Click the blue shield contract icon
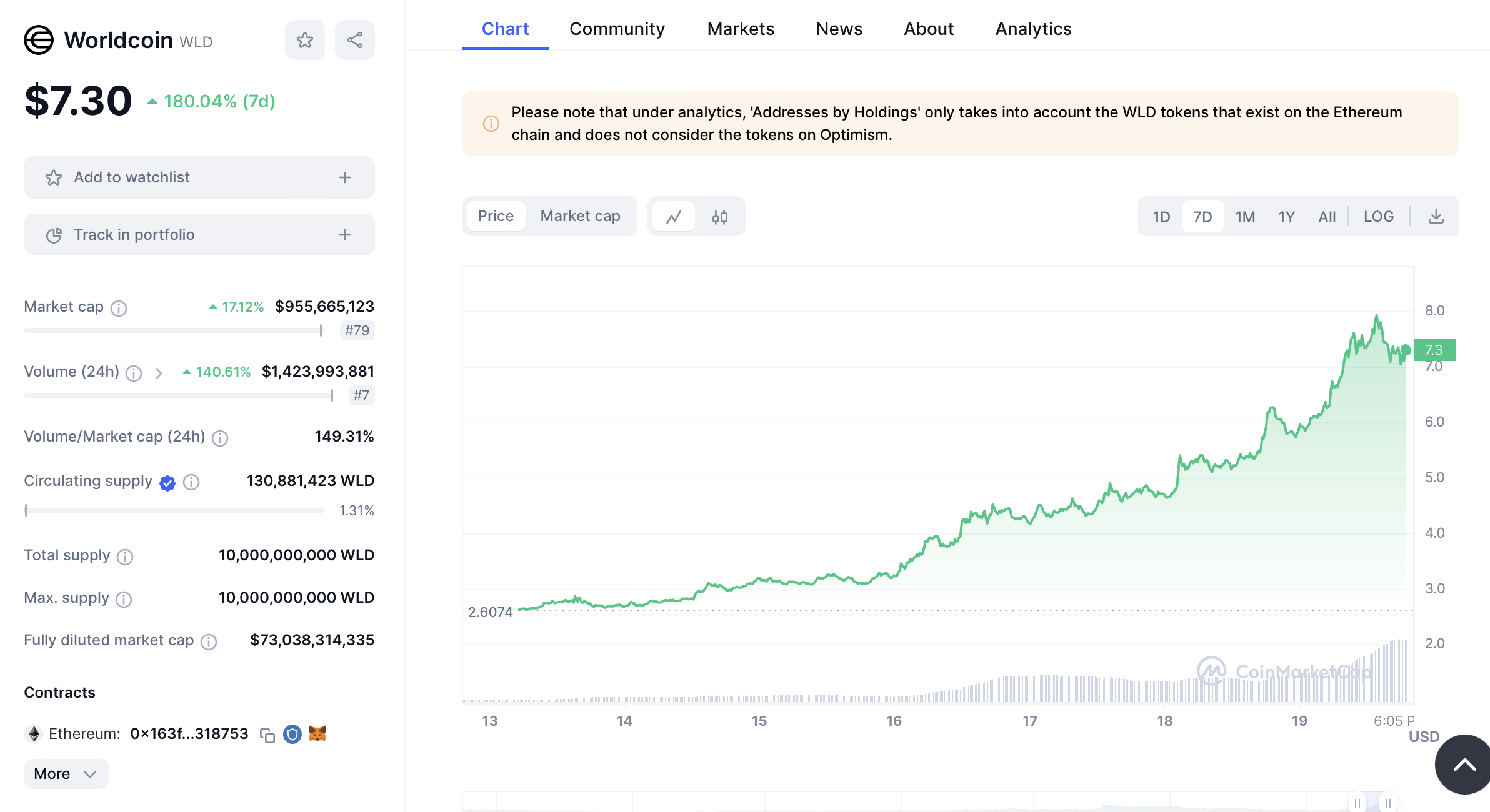Image resolution: width=1490 pixels, height=812 pixels. tap(292, 734)
